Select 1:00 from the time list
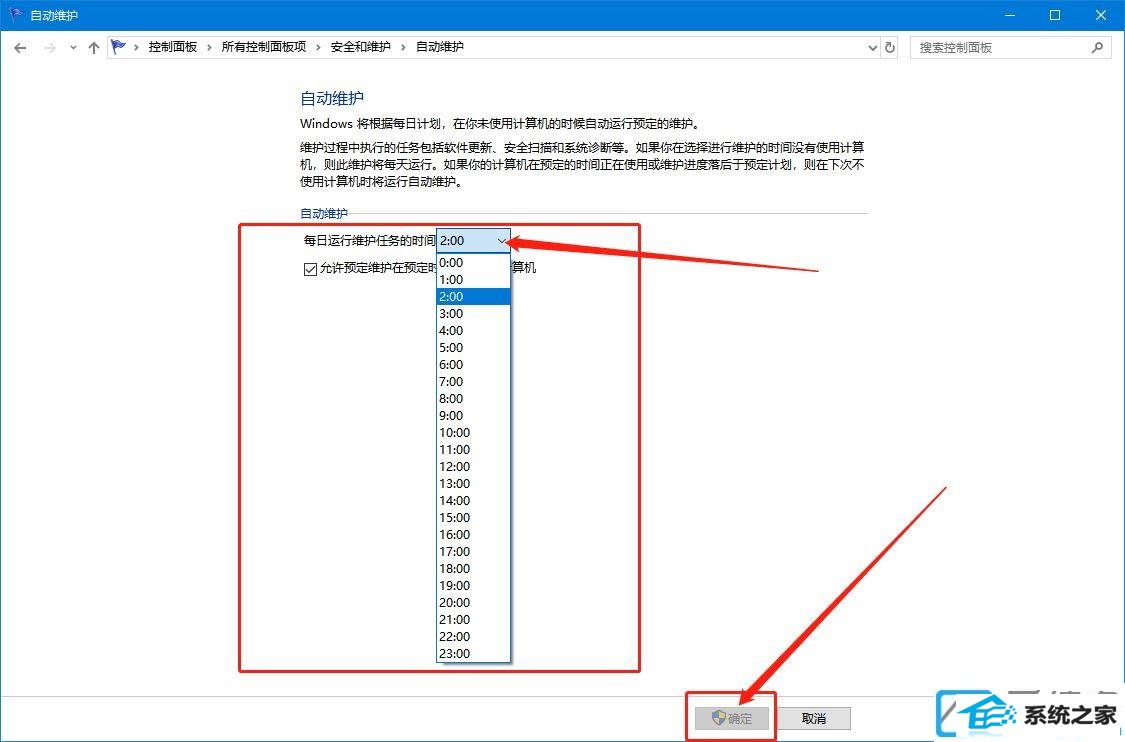The height and width of the screenshot is (742, 1125). tap(474, 280)
